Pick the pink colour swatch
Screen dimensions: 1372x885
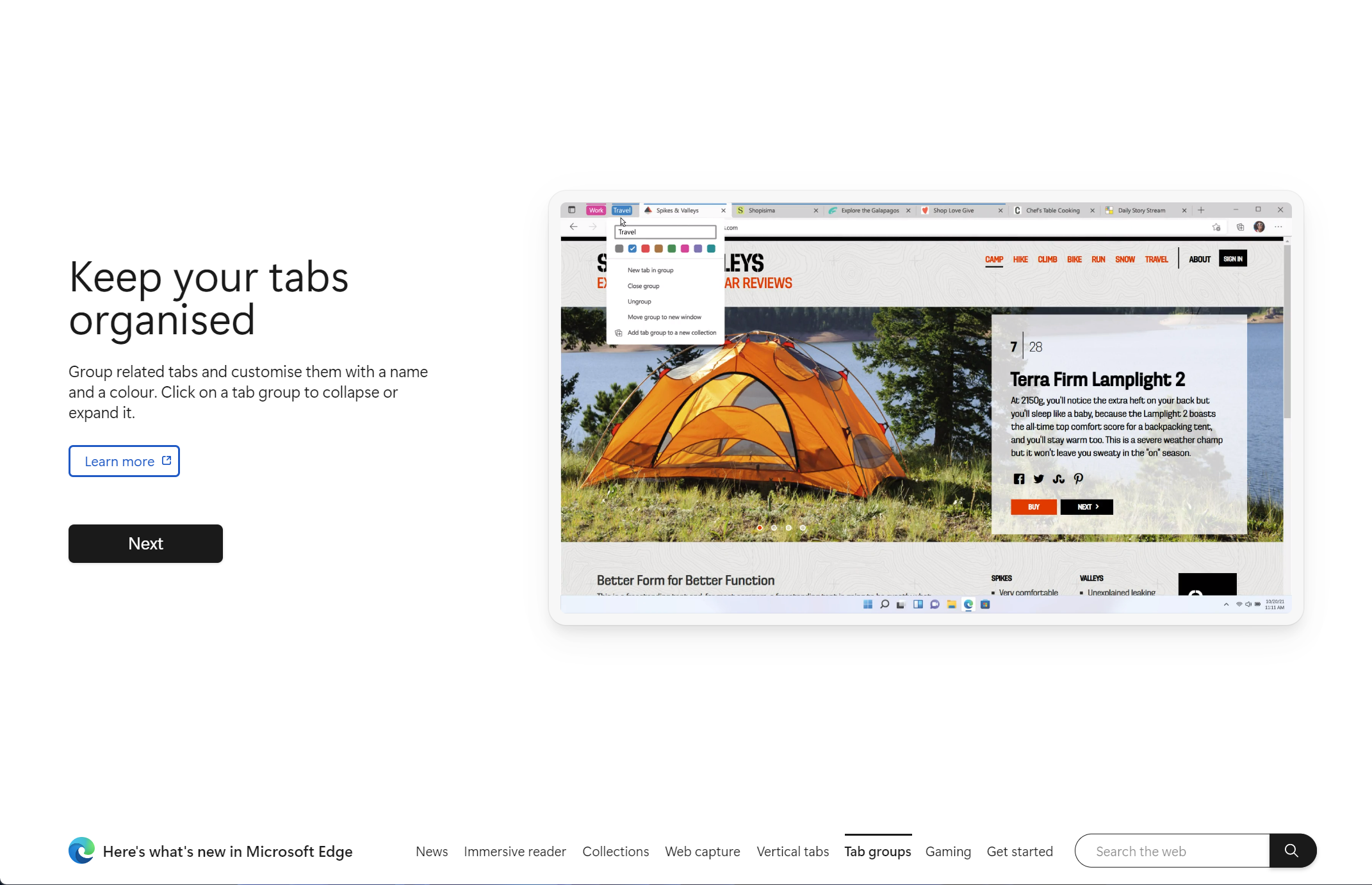[685, 249]
